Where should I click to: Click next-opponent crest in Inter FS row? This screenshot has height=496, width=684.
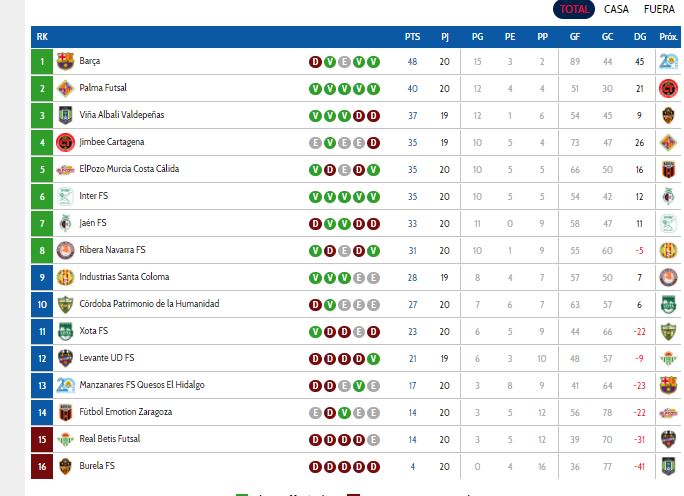pyautogui.click(x=668, y=196)
